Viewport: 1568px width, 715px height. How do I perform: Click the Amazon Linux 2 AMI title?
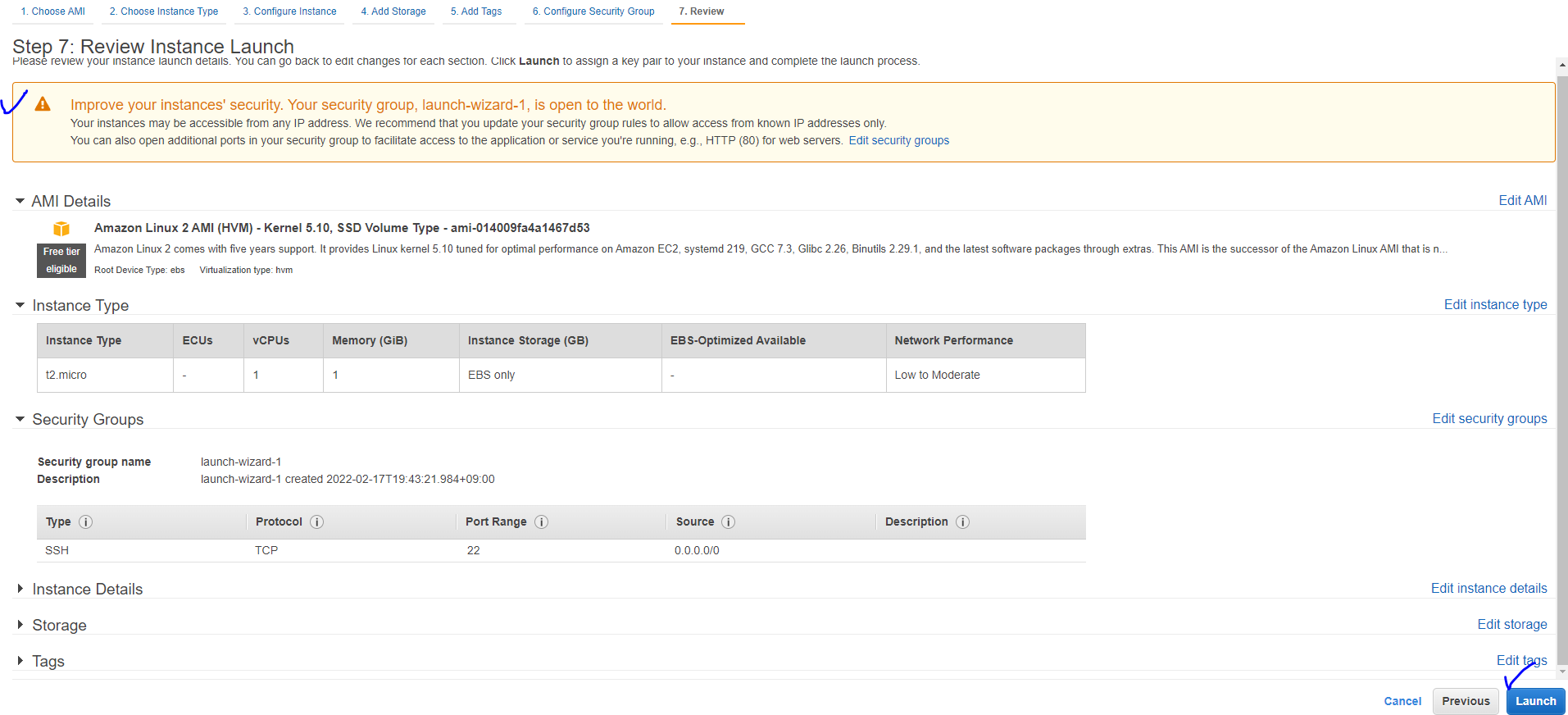pyautogui.click(x=342, y=228)
